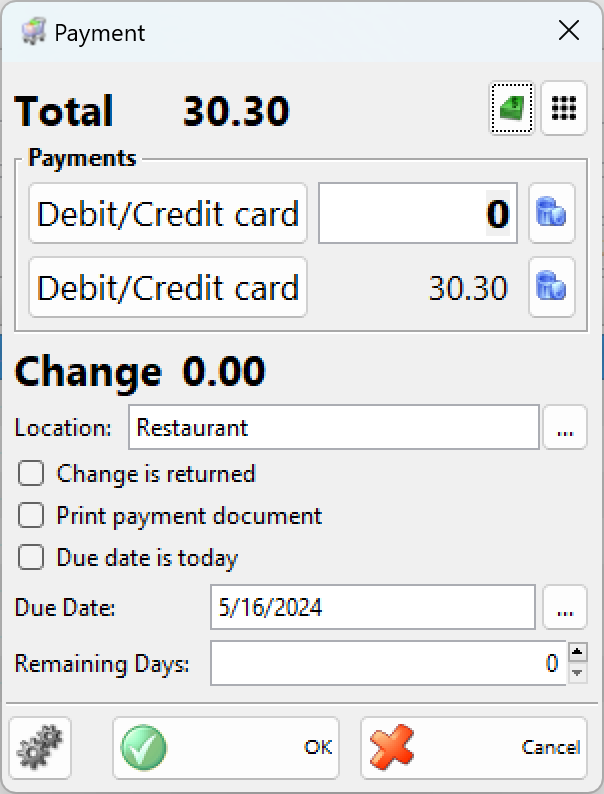
Task: Increase Remaining Days with the up arrow
Action: (x=577, y=653)
